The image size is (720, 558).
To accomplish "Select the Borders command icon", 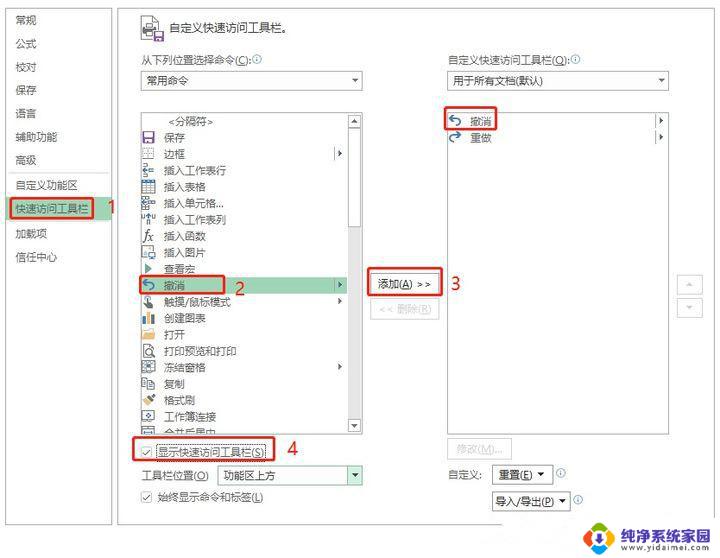I will [x=148, y=153].
